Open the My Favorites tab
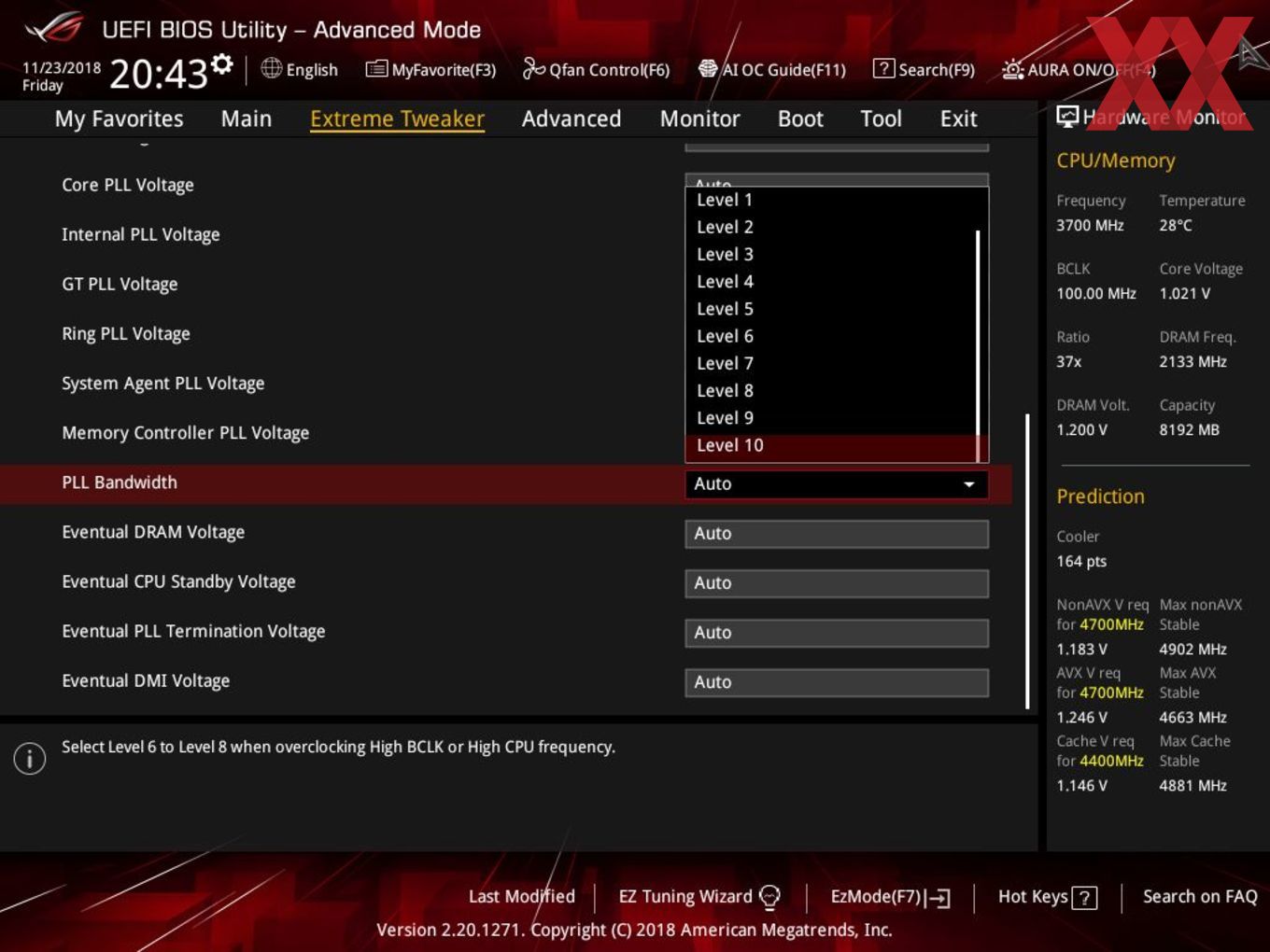This screenshot has width=1270, height=952. coord(119,119)
